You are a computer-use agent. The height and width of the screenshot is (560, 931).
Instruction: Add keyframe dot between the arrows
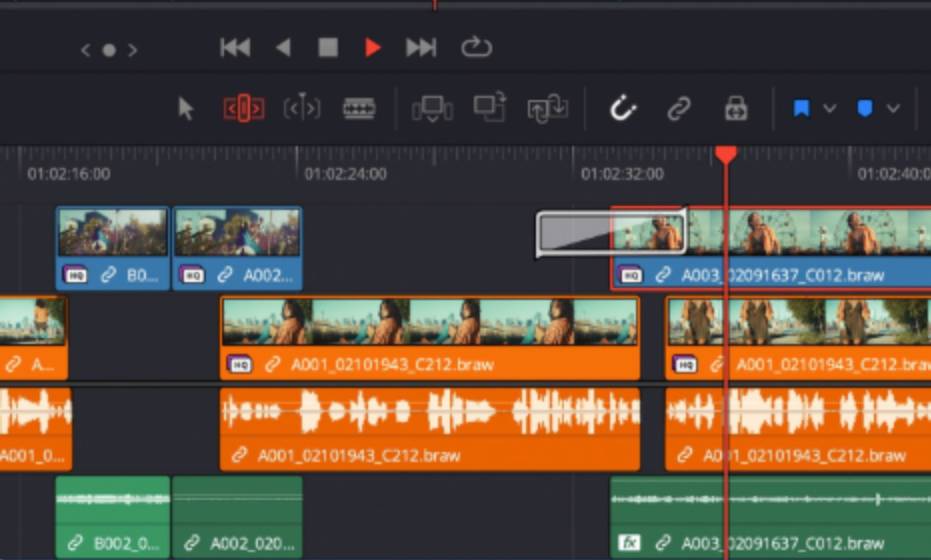pyautogui.click(x=109, y=50)
